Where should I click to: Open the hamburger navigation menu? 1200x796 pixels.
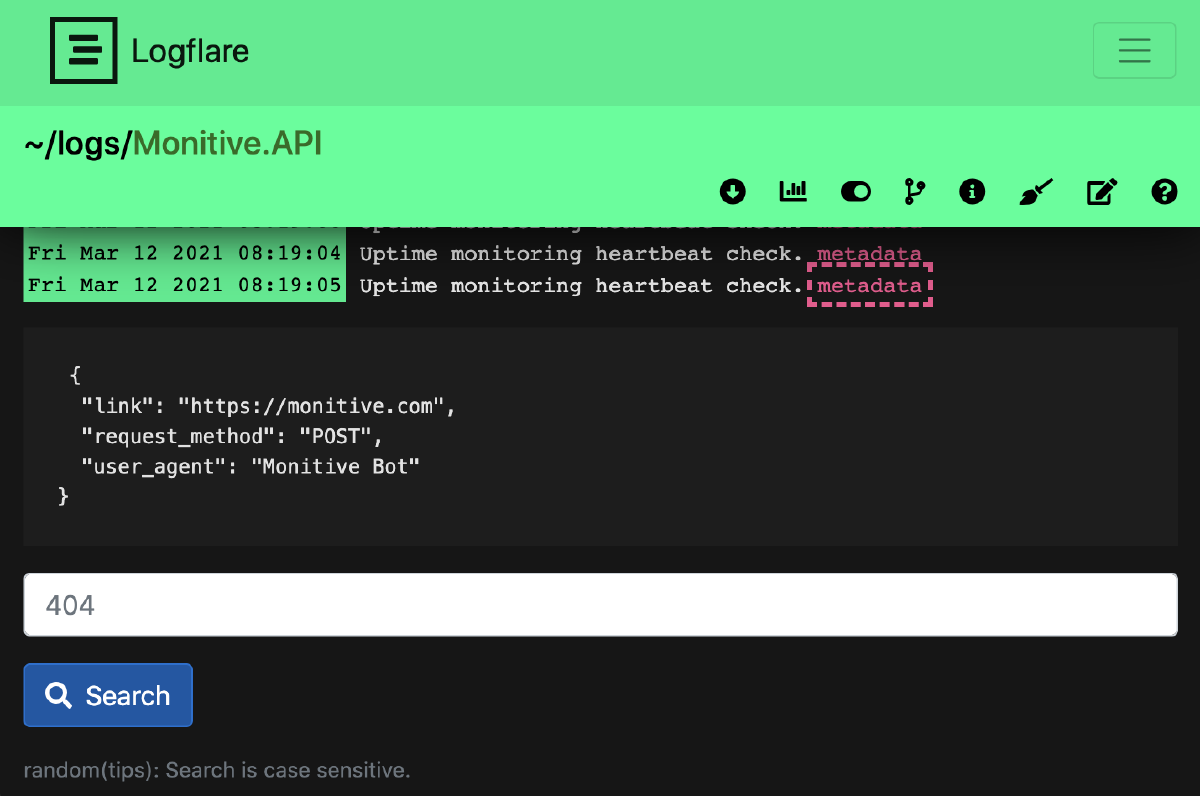pos(1134,50)
